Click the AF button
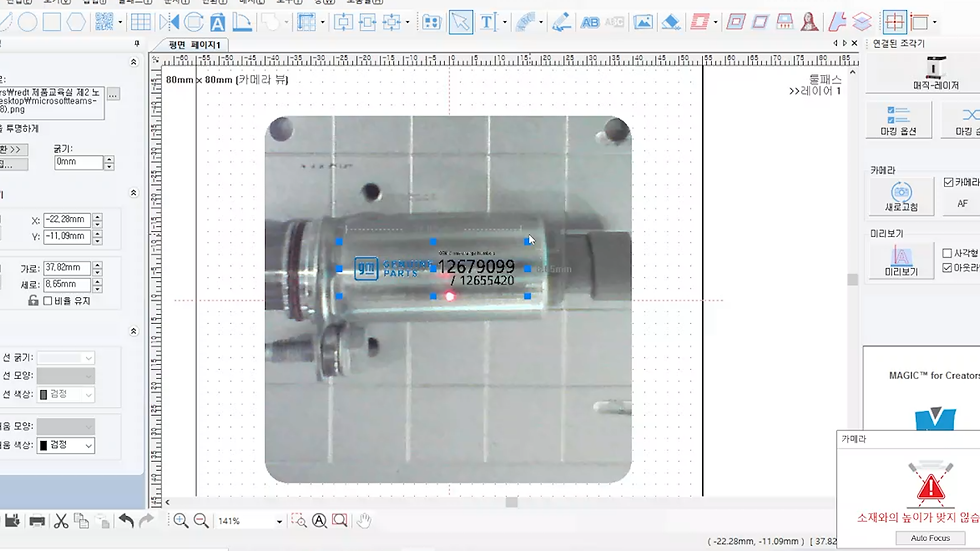This screenshot has height=551, width=980. (962, 204)
